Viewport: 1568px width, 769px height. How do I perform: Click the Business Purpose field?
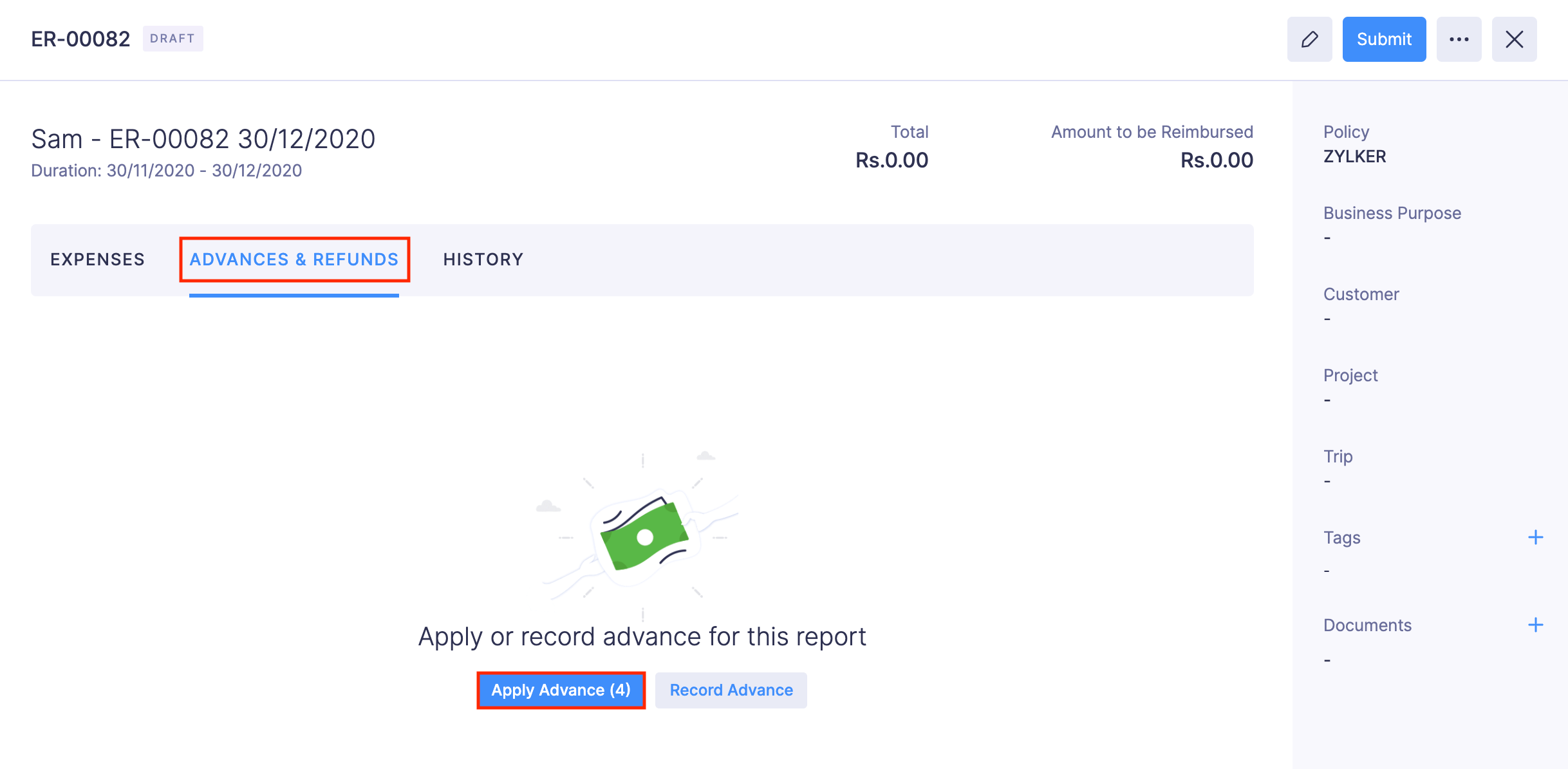point(1391,213)
